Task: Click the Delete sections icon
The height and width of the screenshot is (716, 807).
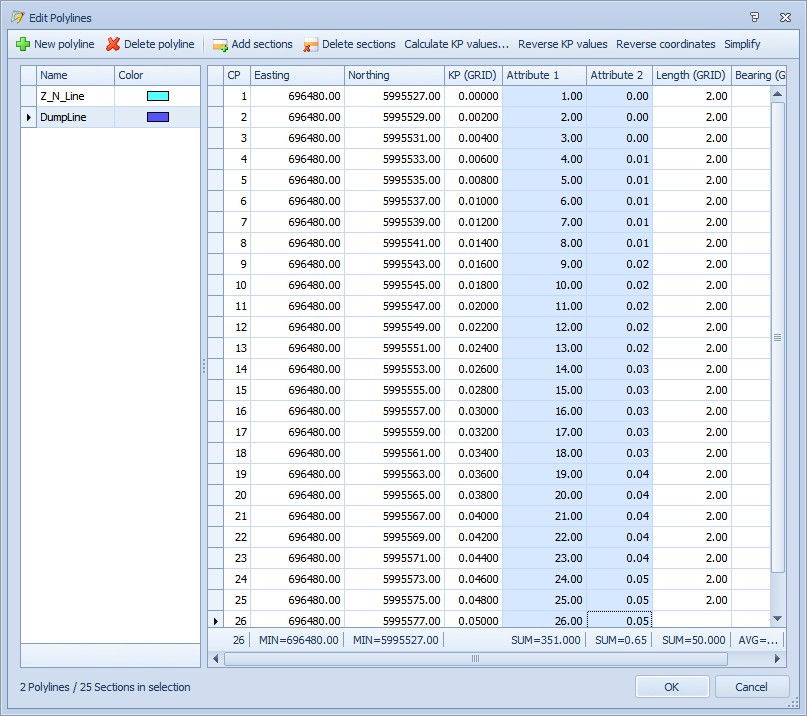Action: pyautogui.click(x=311, y=44)
